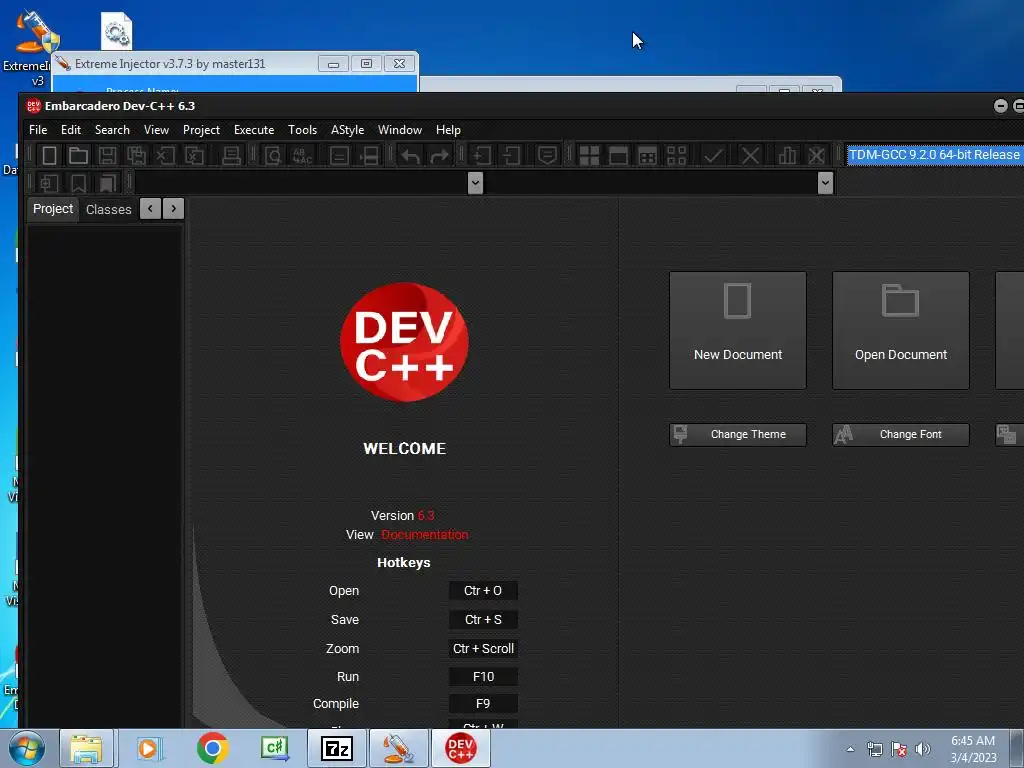Open the AStyle menu
This screenshot has height=768, width=1024.
347,130
